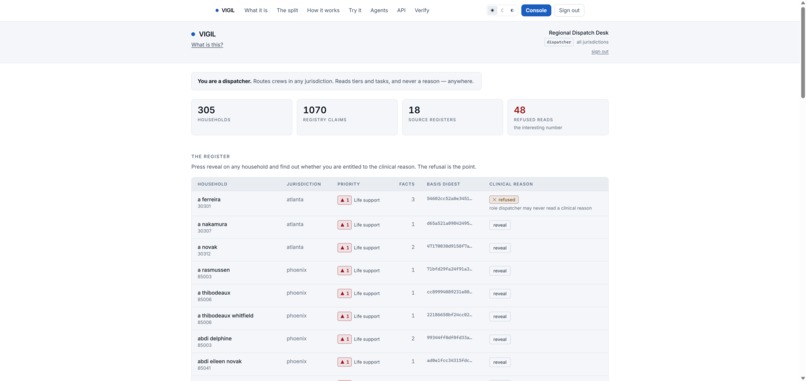Click the zip code 30301 under a ferreira
Image resolution: width=806 pixels, height=381 pixels.
(x=204, y=206)
